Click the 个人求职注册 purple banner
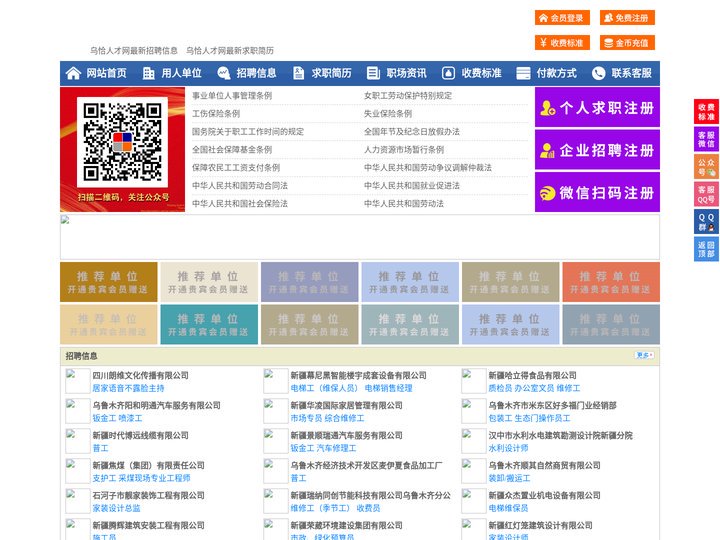 pyautogui.click(x=597, y=107)
